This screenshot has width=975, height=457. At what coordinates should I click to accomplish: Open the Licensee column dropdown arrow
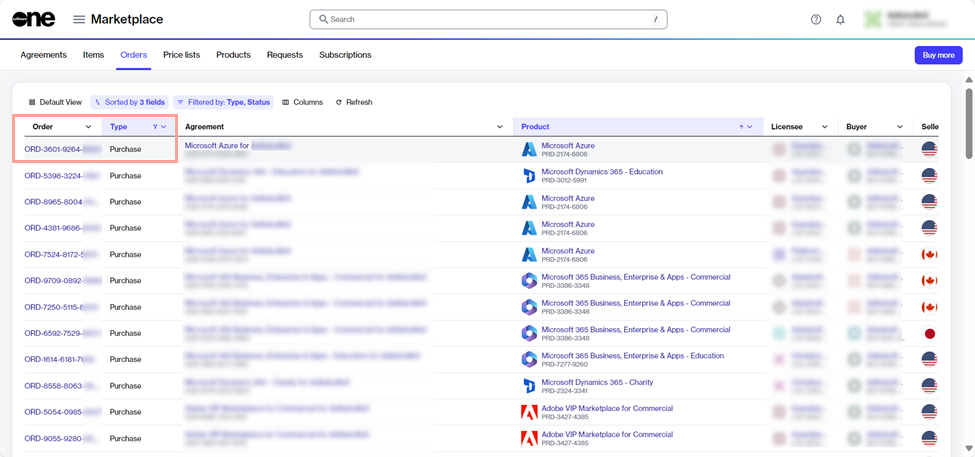[x=825, y=127]
